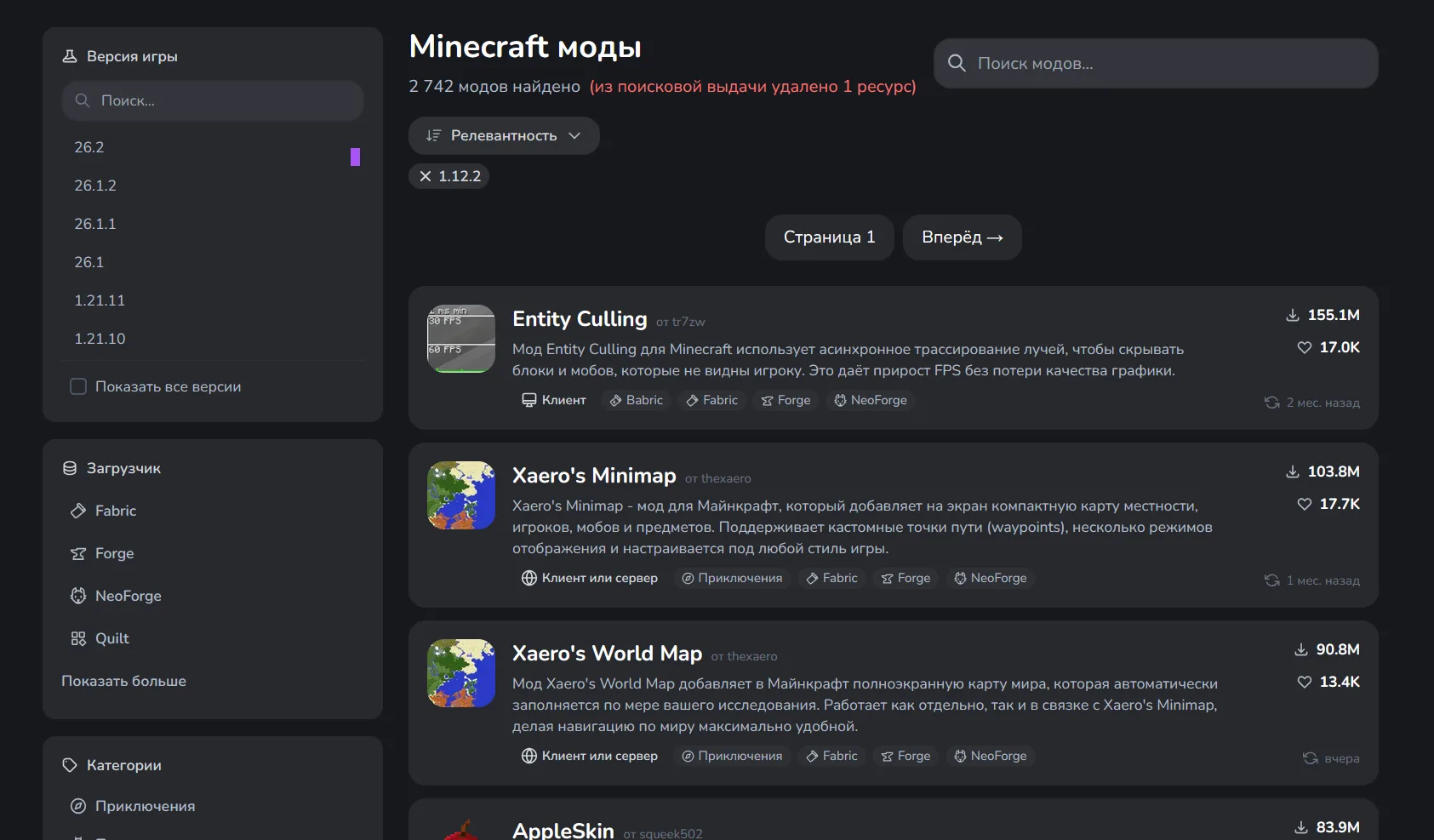The width and height of the screenshot is (1434, 840).
Task: Click the Приключения tag on Xaero's Minimap
Action: [732, 578]
